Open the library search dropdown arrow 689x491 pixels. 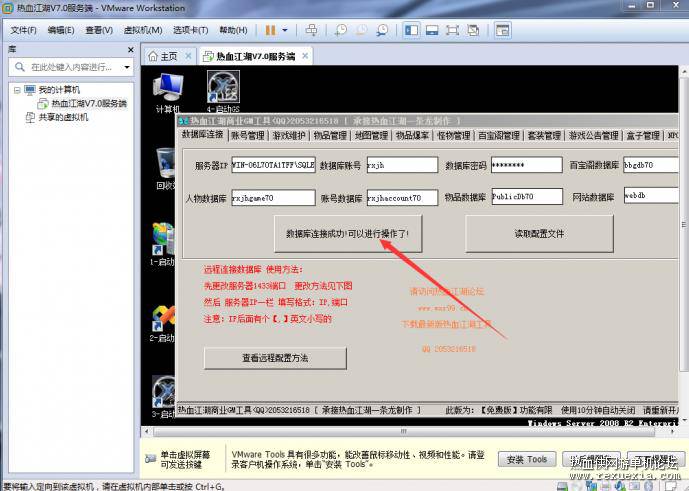coord(127,67)
